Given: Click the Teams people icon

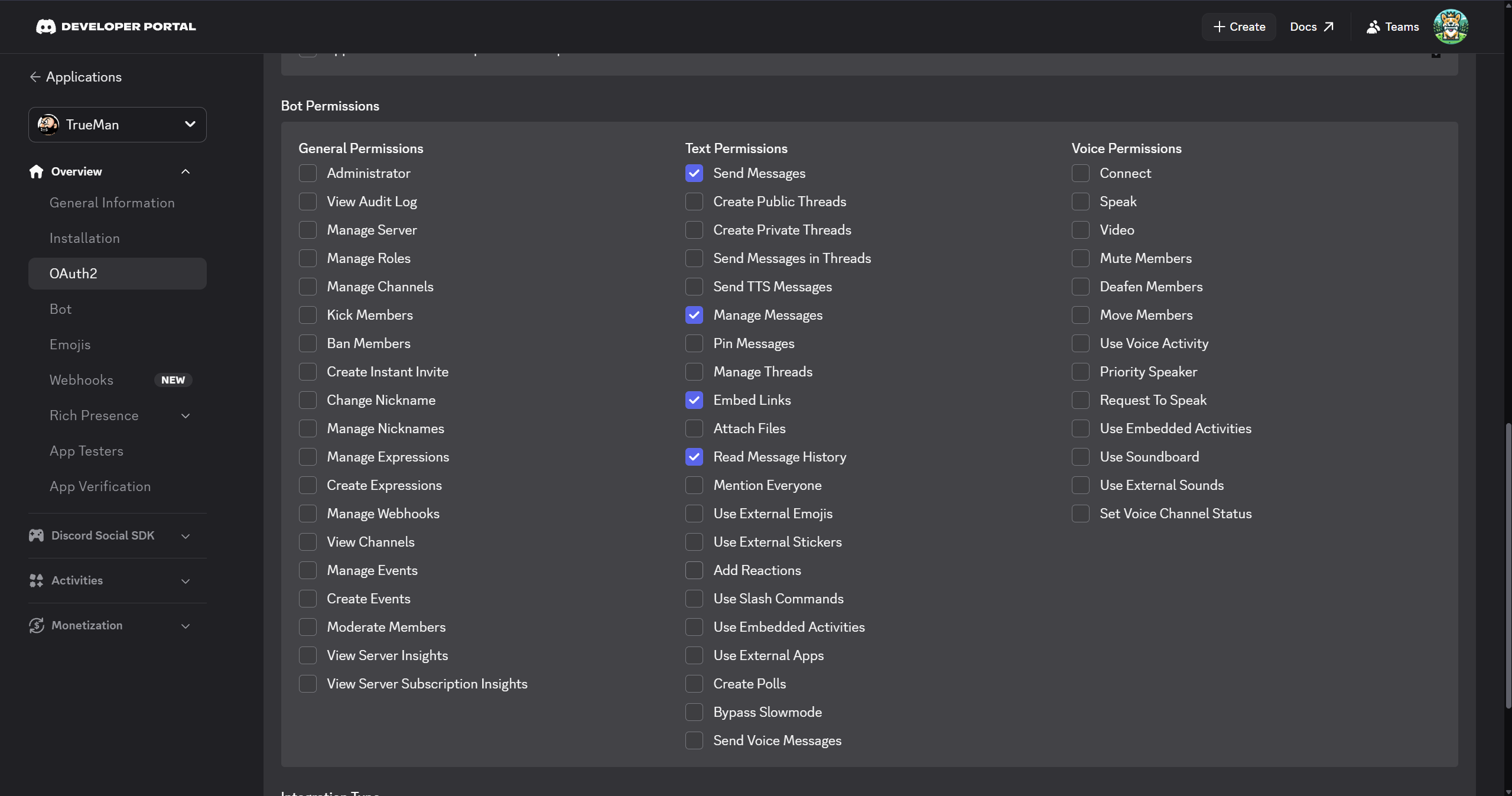Looking at the screenshot, I should click(x=1373, y=27).
